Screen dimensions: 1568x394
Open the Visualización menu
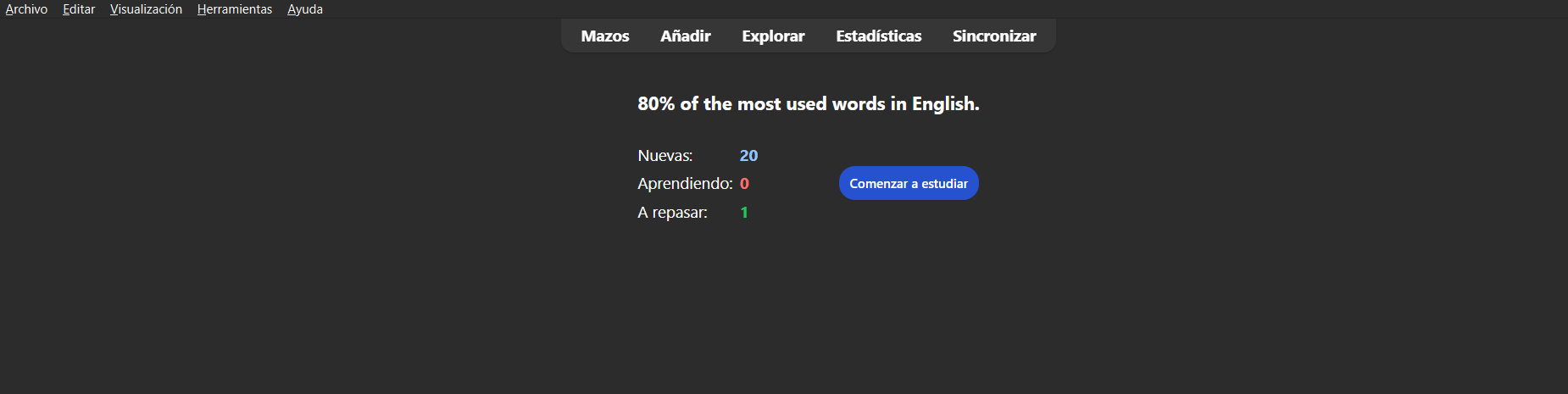(x=146, y=9)
